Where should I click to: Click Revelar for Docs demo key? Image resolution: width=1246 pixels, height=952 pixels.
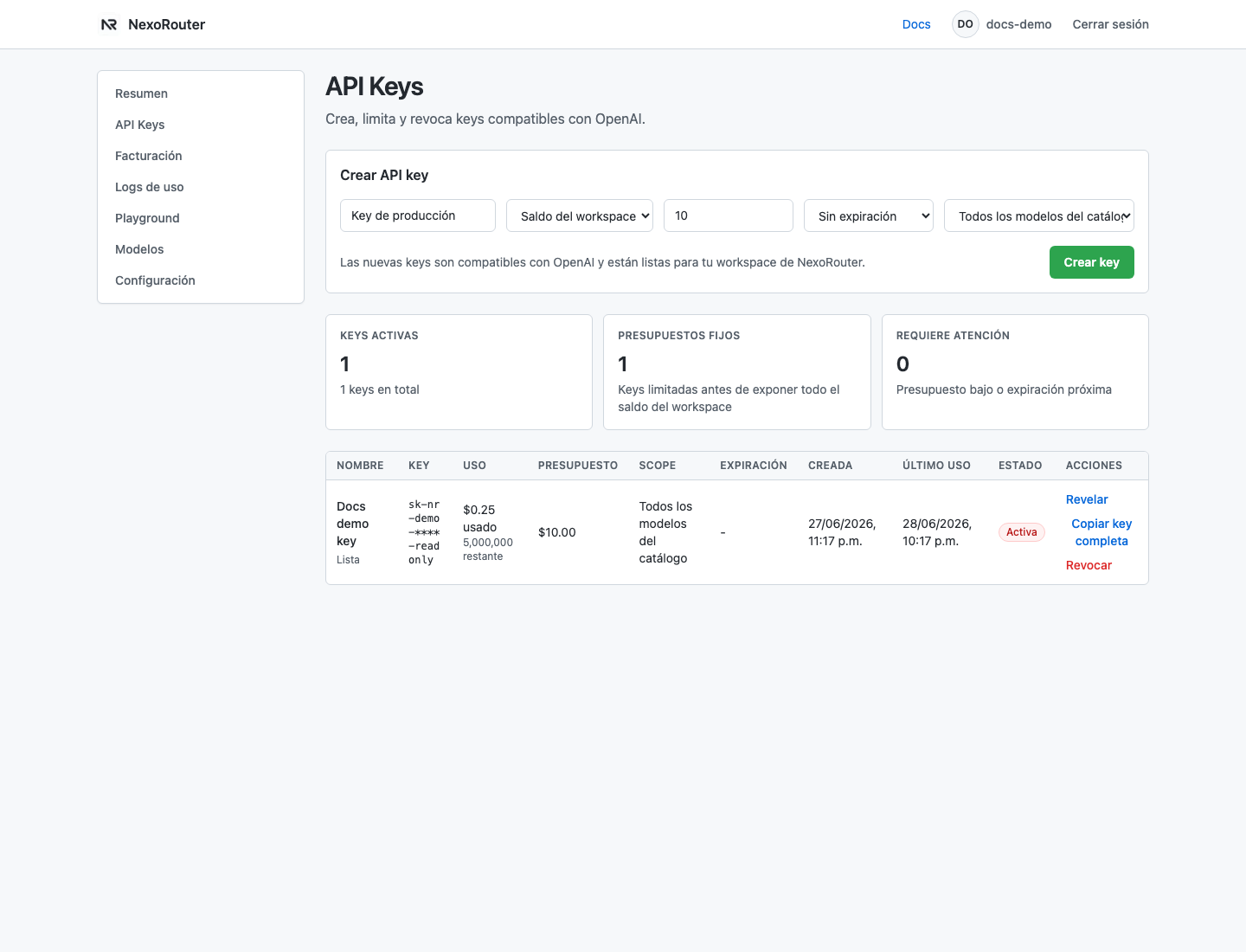(1087, 499)
